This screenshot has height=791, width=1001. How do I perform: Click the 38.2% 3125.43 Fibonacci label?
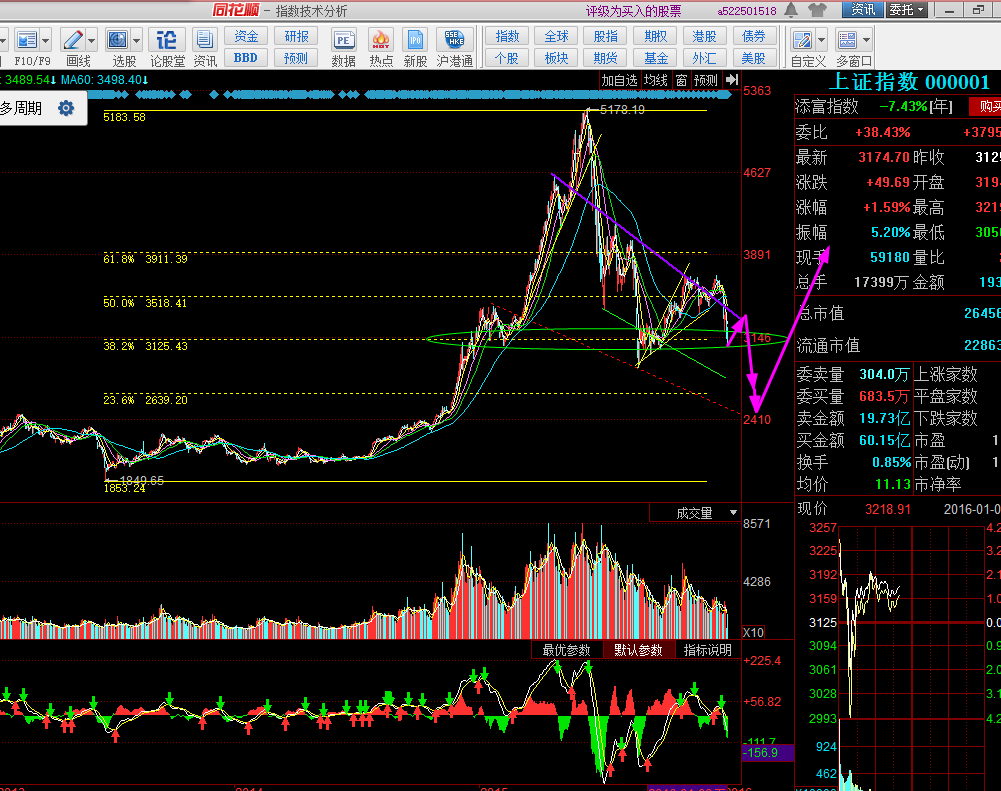click(146, 346)
